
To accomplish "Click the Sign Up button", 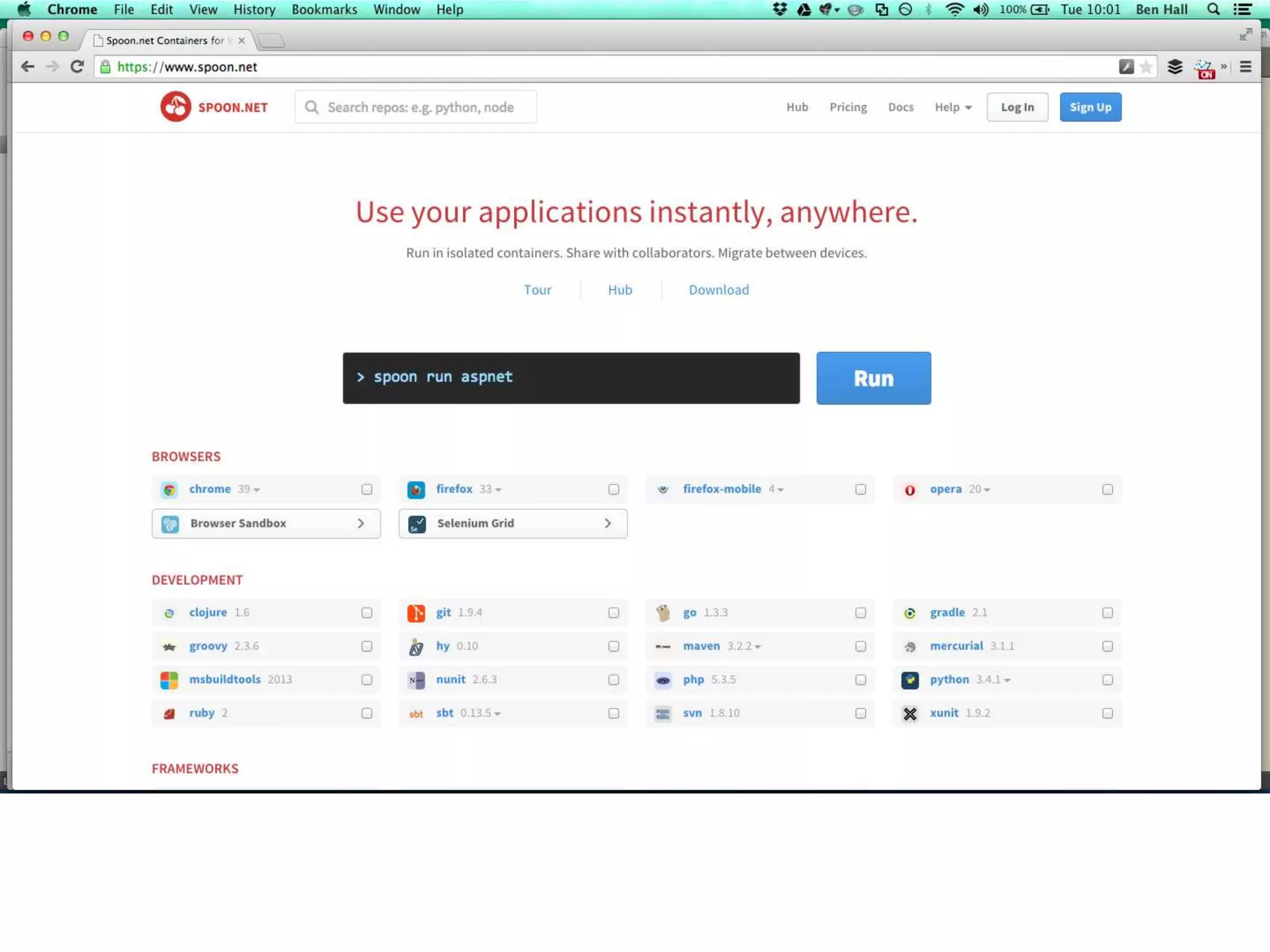I will coord(1090,107).
